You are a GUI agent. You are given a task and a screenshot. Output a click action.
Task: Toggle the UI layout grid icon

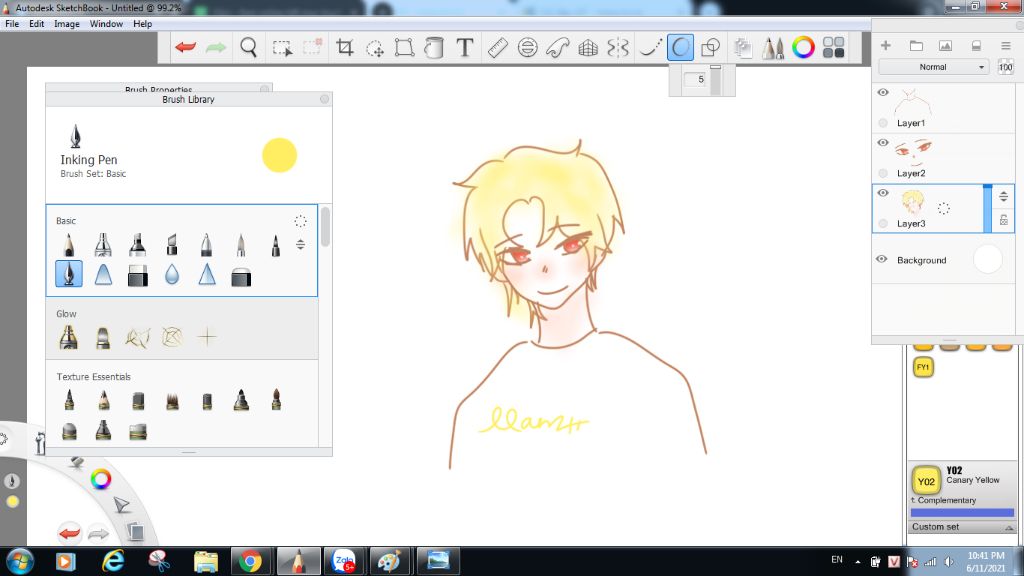point(833,47)
